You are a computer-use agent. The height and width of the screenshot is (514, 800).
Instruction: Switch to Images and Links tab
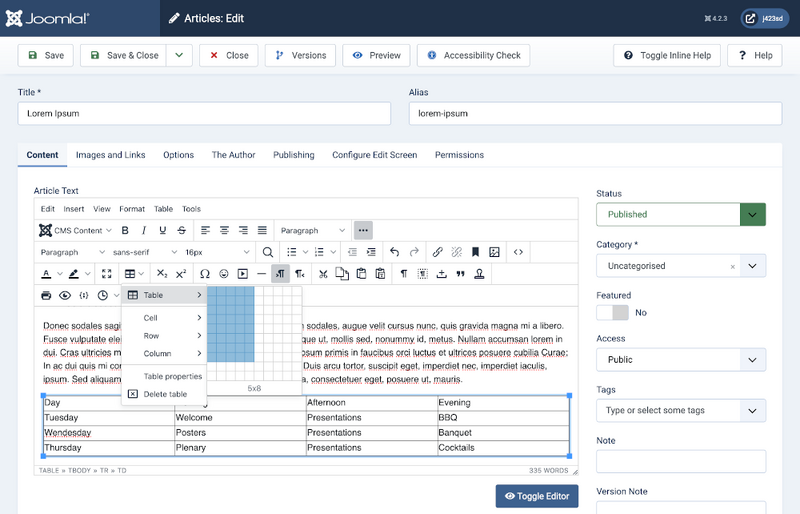(x=111, y=155)
